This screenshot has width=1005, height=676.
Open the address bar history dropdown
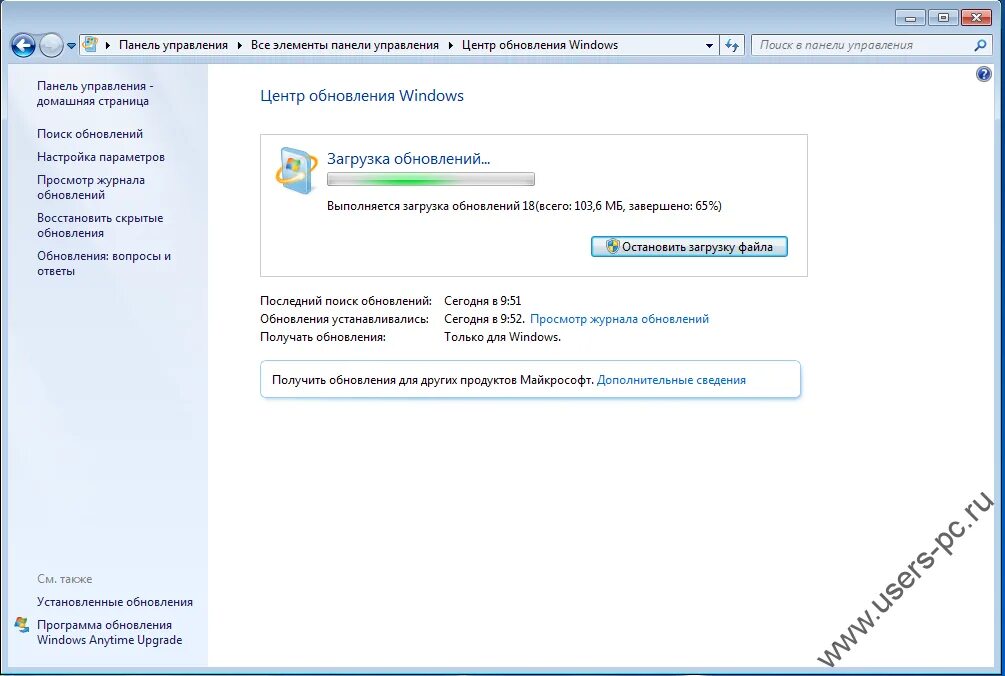(709, 45)
